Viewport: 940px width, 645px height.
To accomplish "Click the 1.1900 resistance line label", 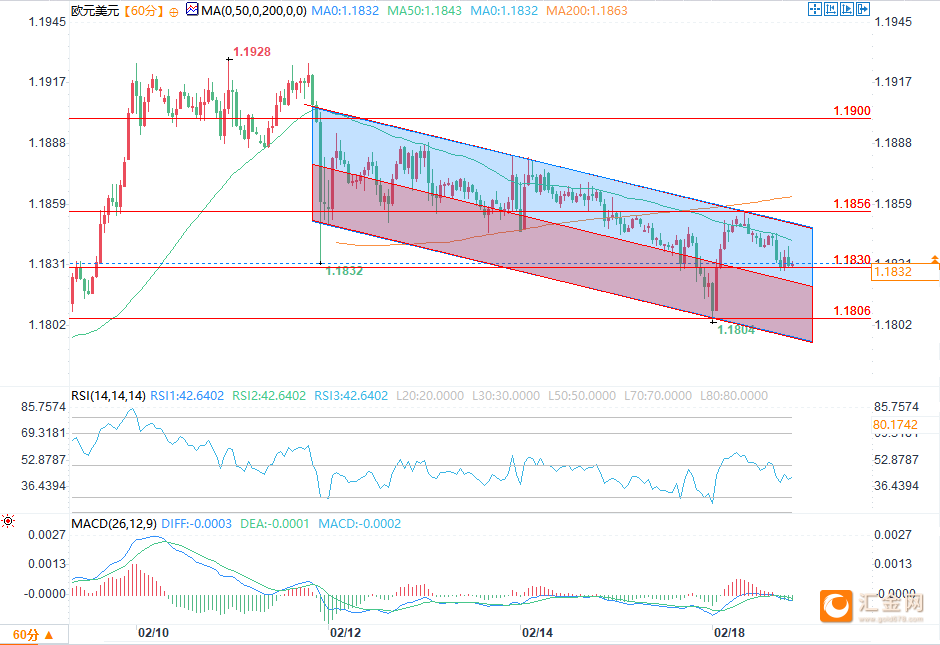I will 852,111.
